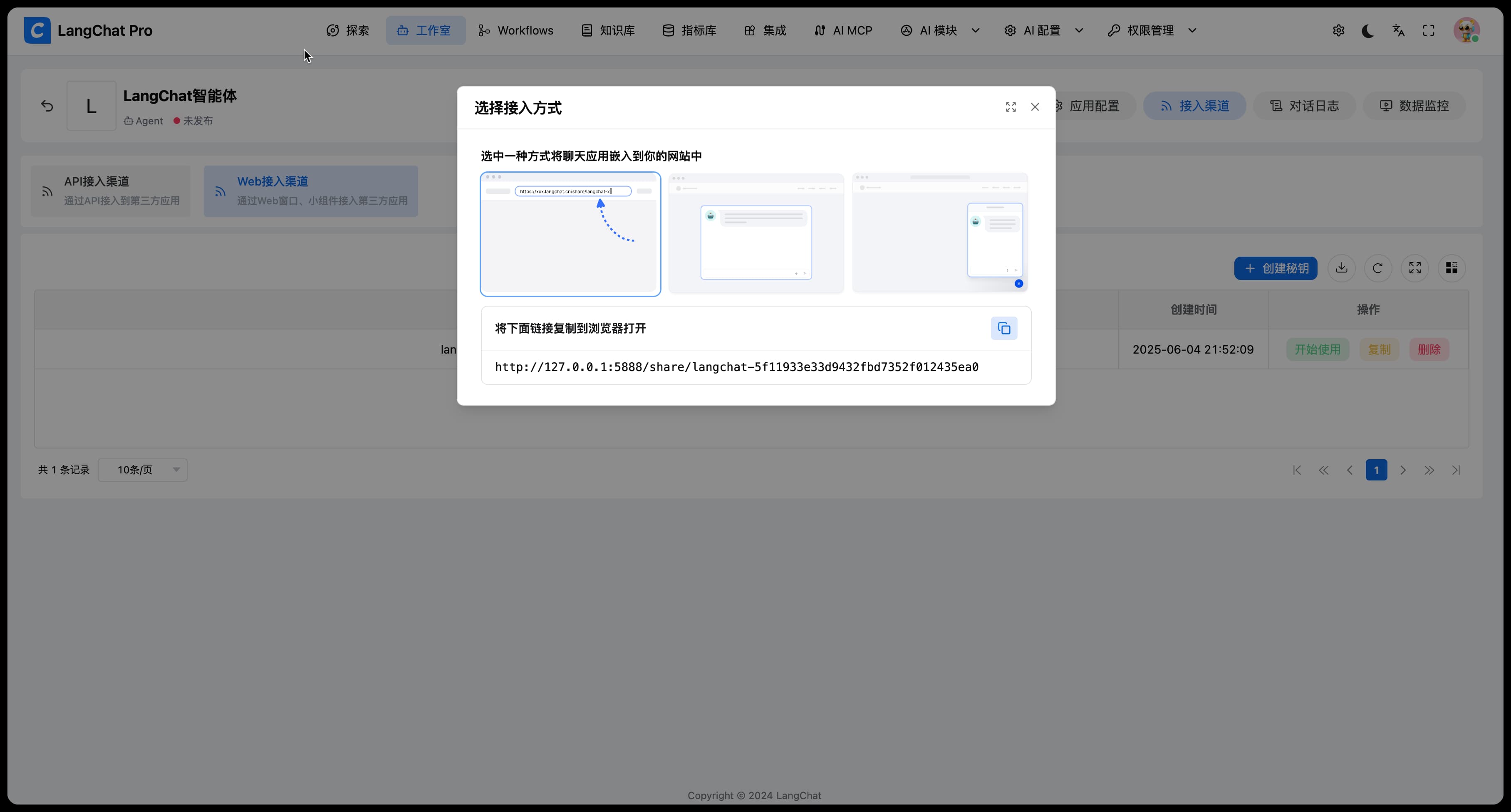Click the 创建时间 column header
1511x812 pixels.
click(x=1193, y=310)
